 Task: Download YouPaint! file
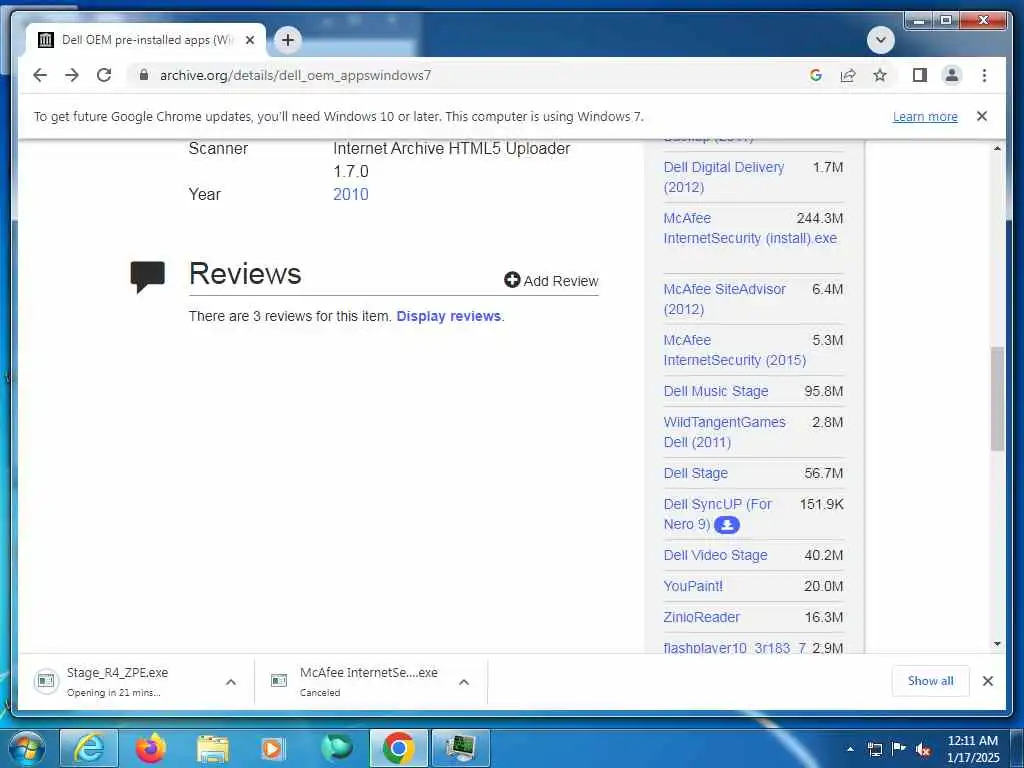pos(693,586)
